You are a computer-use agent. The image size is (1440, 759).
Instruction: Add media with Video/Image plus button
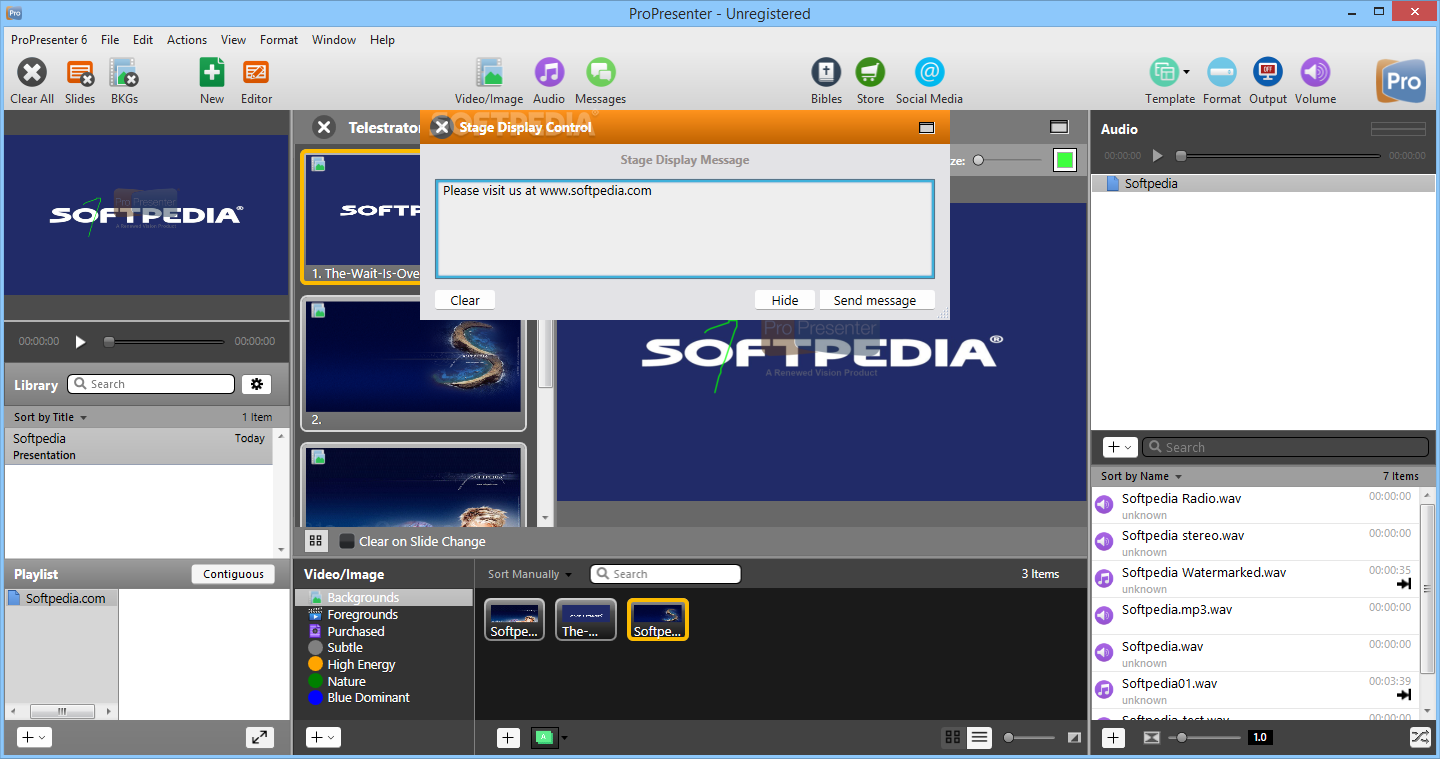(508, 738)
